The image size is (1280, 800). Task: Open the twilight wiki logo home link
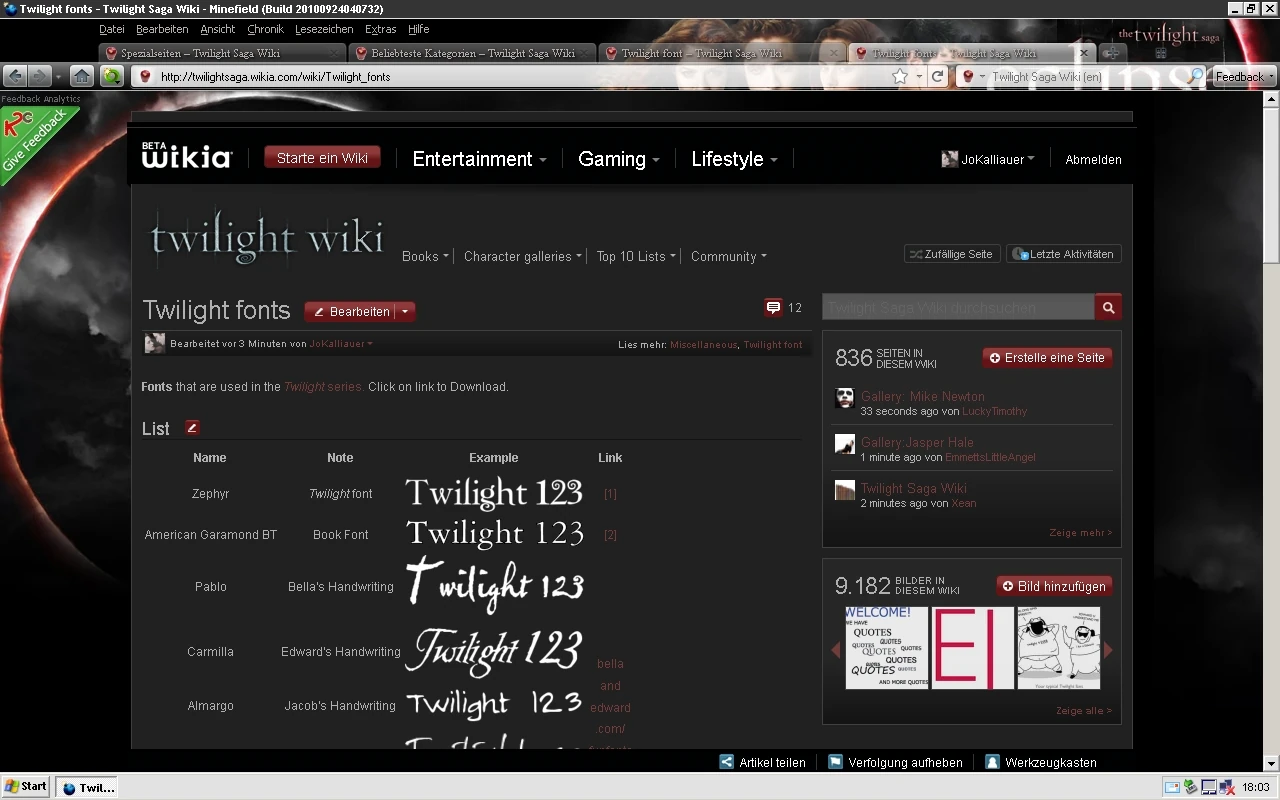coord(266,236)
